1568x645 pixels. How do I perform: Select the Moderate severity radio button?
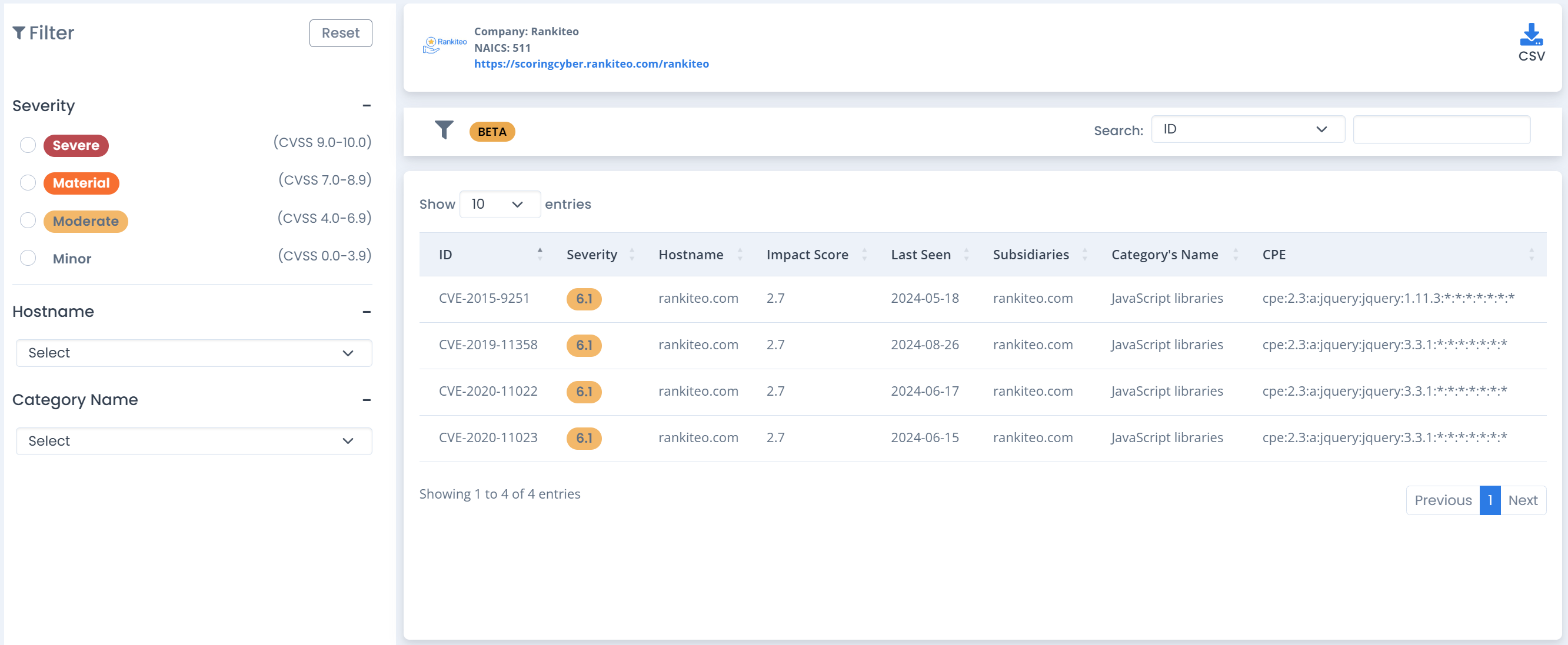(x=28, y=220)
